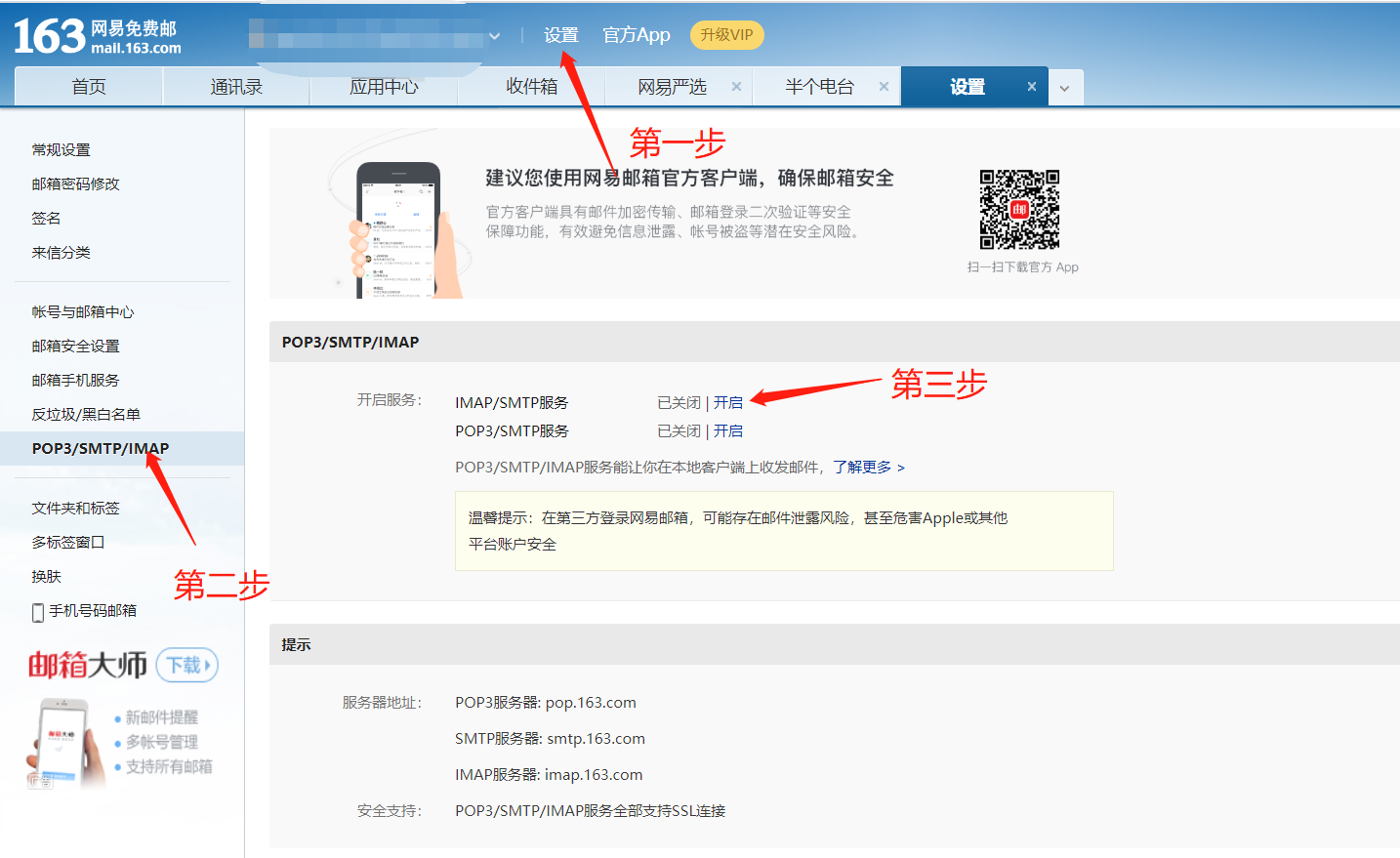Screen dimensions: 1400x858
Task: Open 了解更多 link about POP3/SMTP/IMAP
Action: point(865,467)
